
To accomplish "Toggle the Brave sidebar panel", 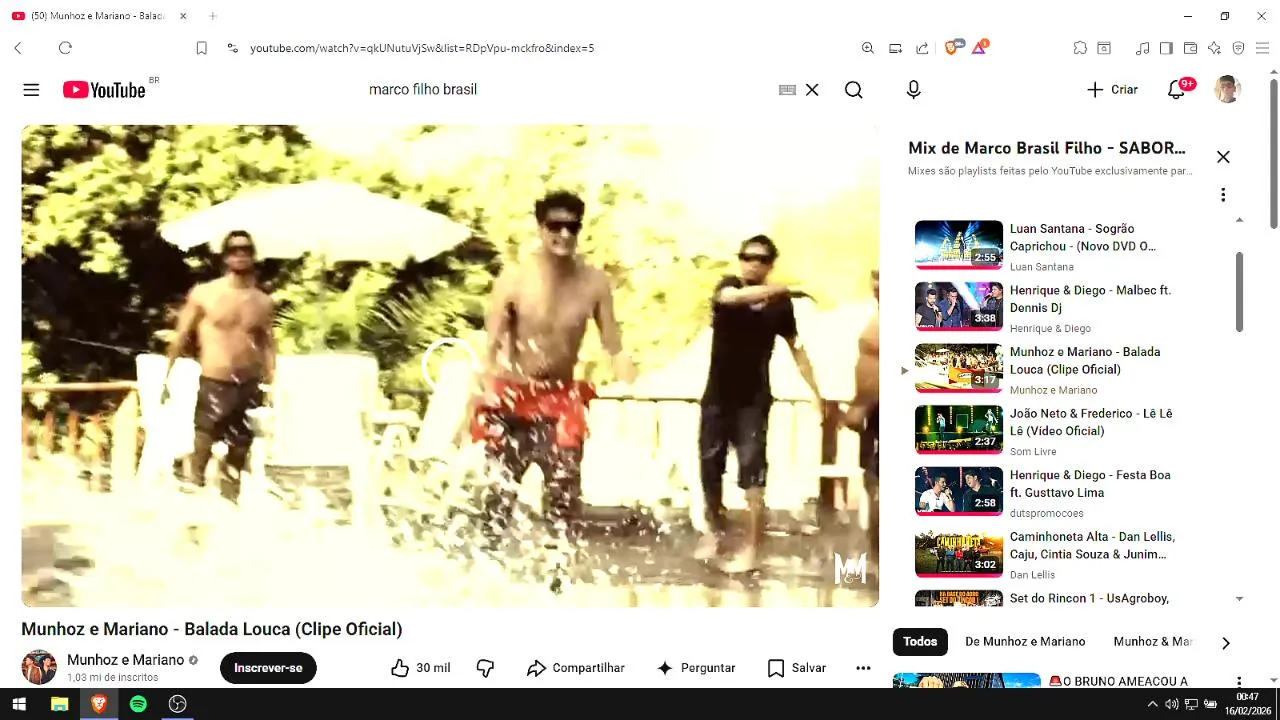I will click(x=1166, y=48).
